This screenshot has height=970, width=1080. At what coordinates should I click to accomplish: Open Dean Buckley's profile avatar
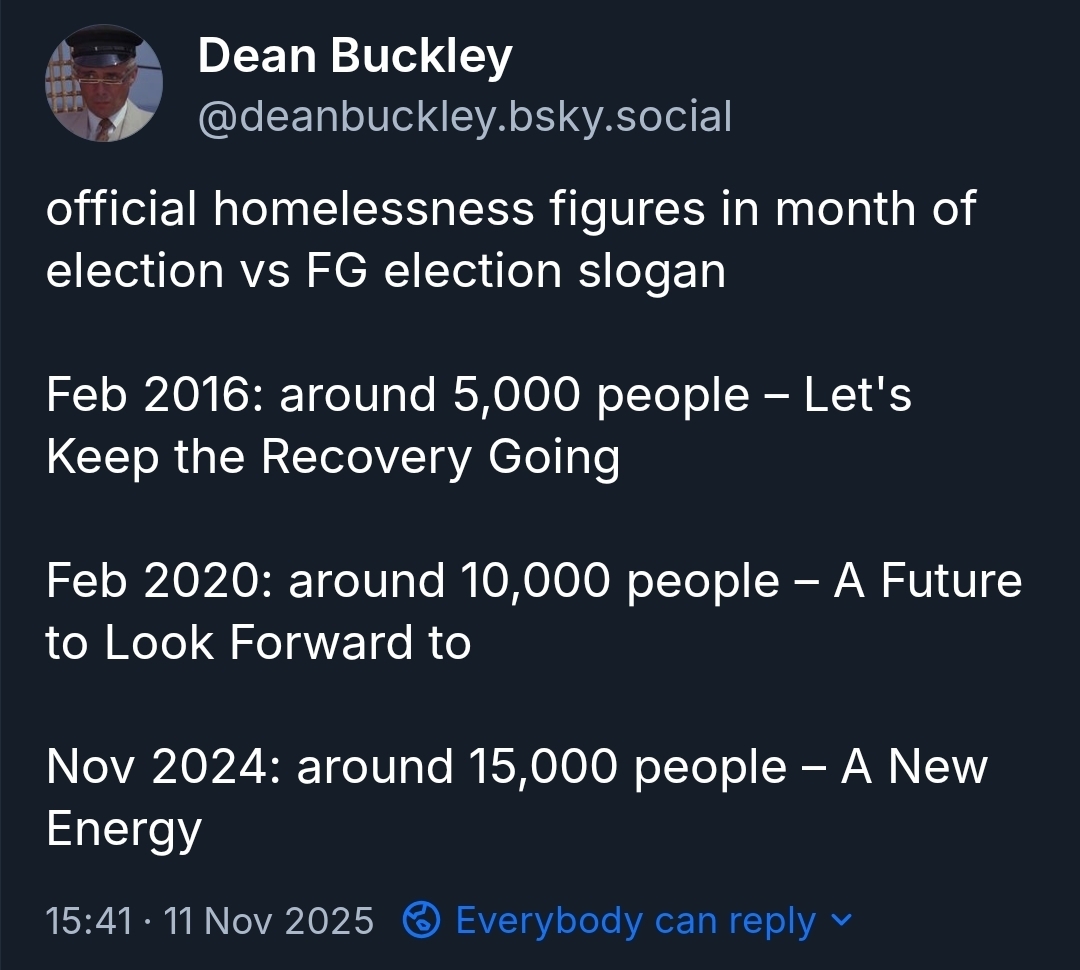tap(104, 83)
